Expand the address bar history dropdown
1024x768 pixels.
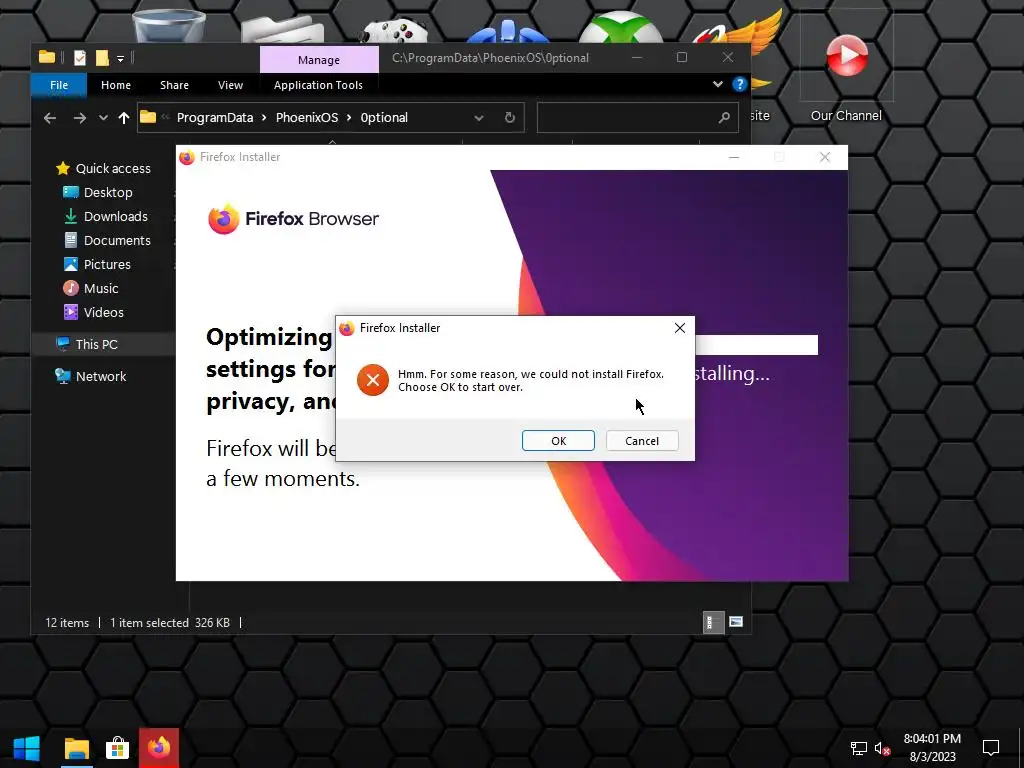pos(479,118)
